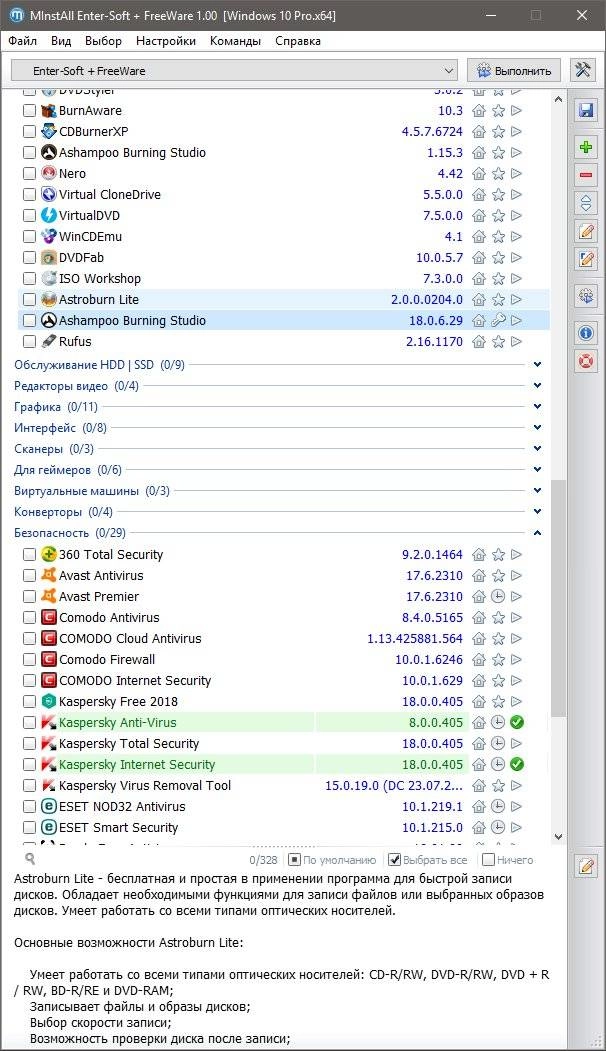
Task: Click the blue info icon in sidebar
Action: click(x=586, y=332)
